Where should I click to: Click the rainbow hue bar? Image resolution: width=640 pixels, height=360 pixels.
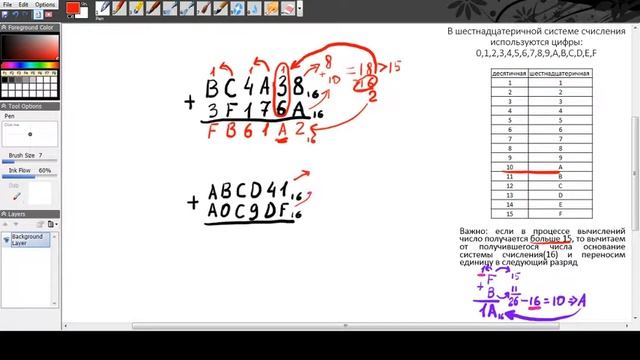30,65
